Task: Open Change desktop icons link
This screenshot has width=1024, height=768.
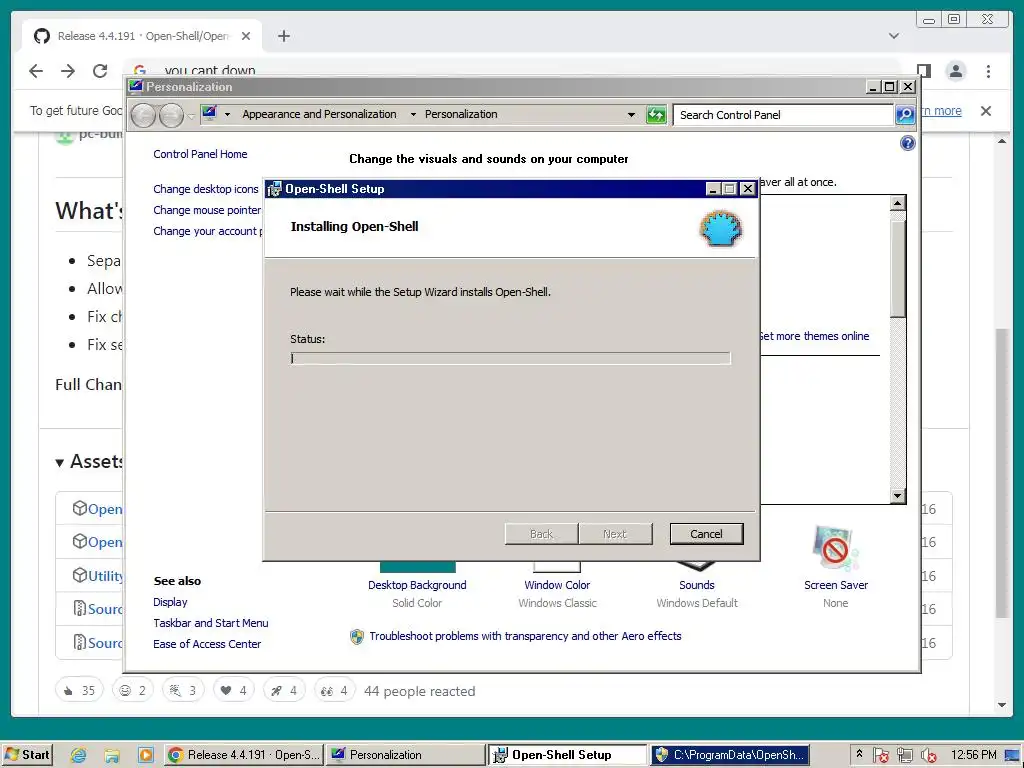Action: (206, 189)
